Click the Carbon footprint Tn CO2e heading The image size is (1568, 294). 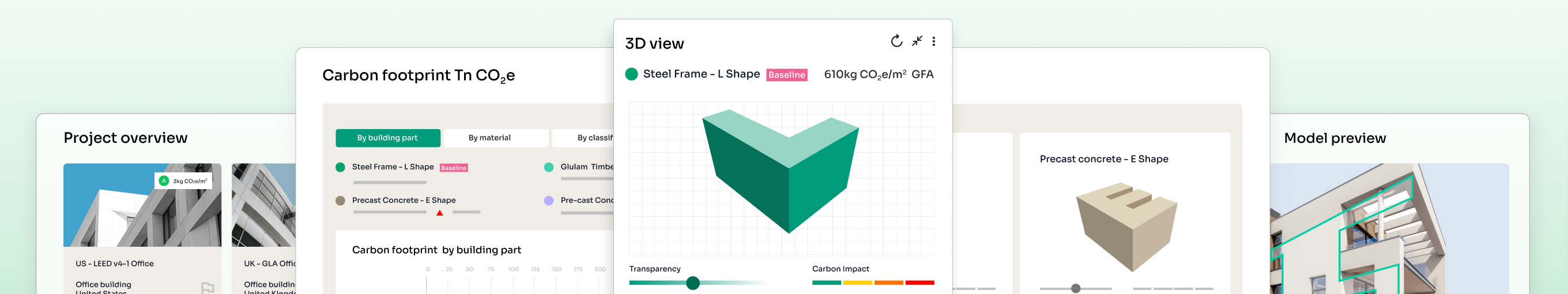[x=418, y=76]
